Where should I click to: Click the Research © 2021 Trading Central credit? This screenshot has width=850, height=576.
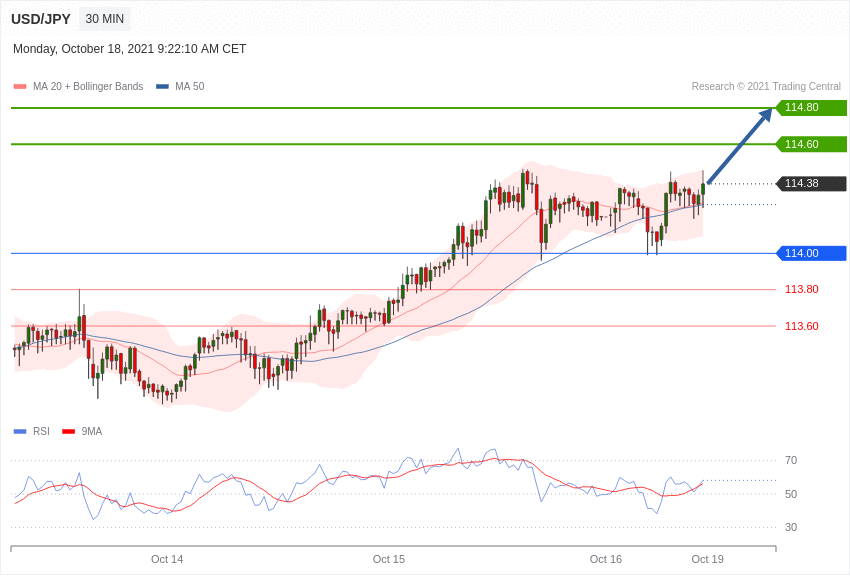tap(766, 87)
